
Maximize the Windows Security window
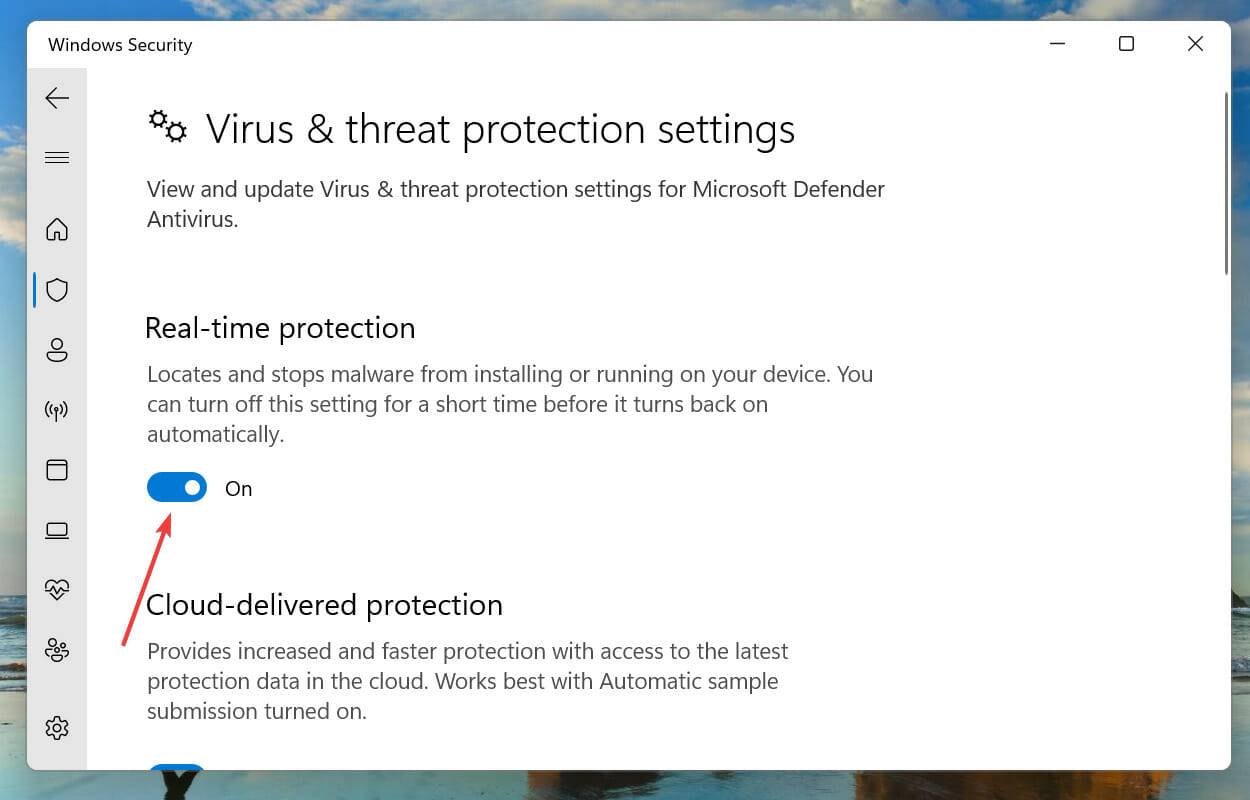pos(1126,44)
